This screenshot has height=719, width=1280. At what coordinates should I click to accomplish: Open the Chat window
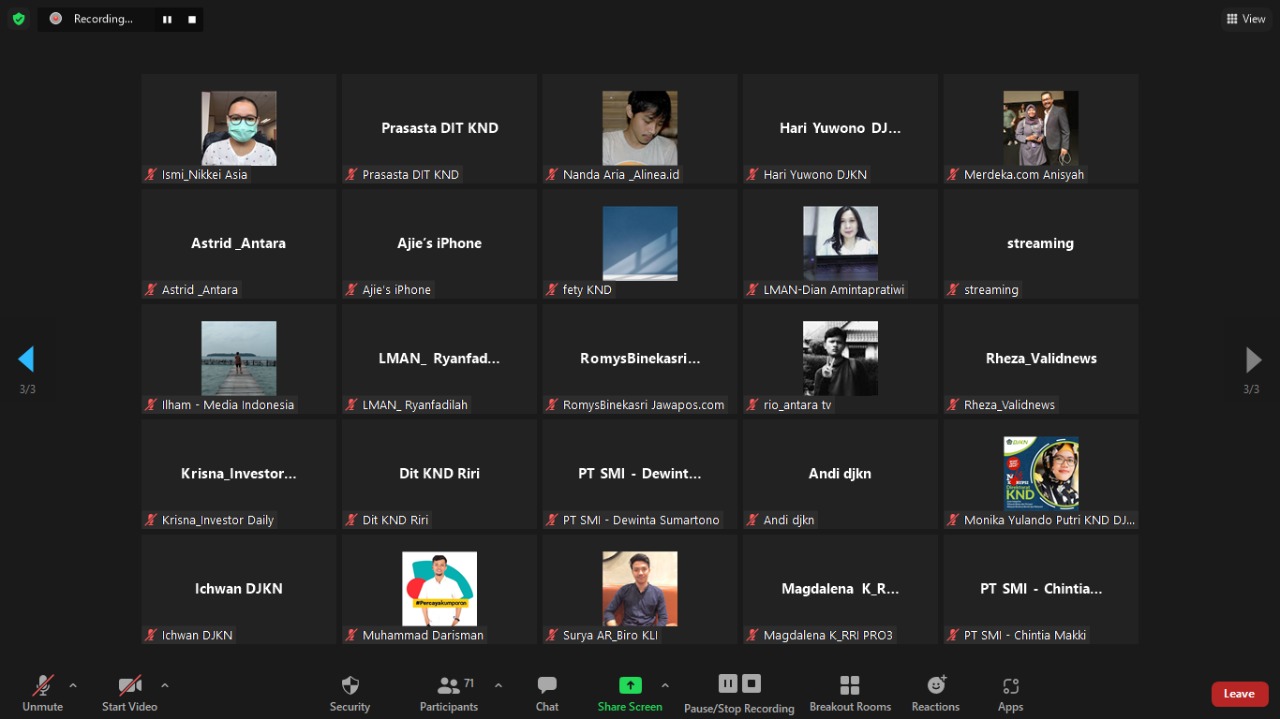[x=547, y=692]
